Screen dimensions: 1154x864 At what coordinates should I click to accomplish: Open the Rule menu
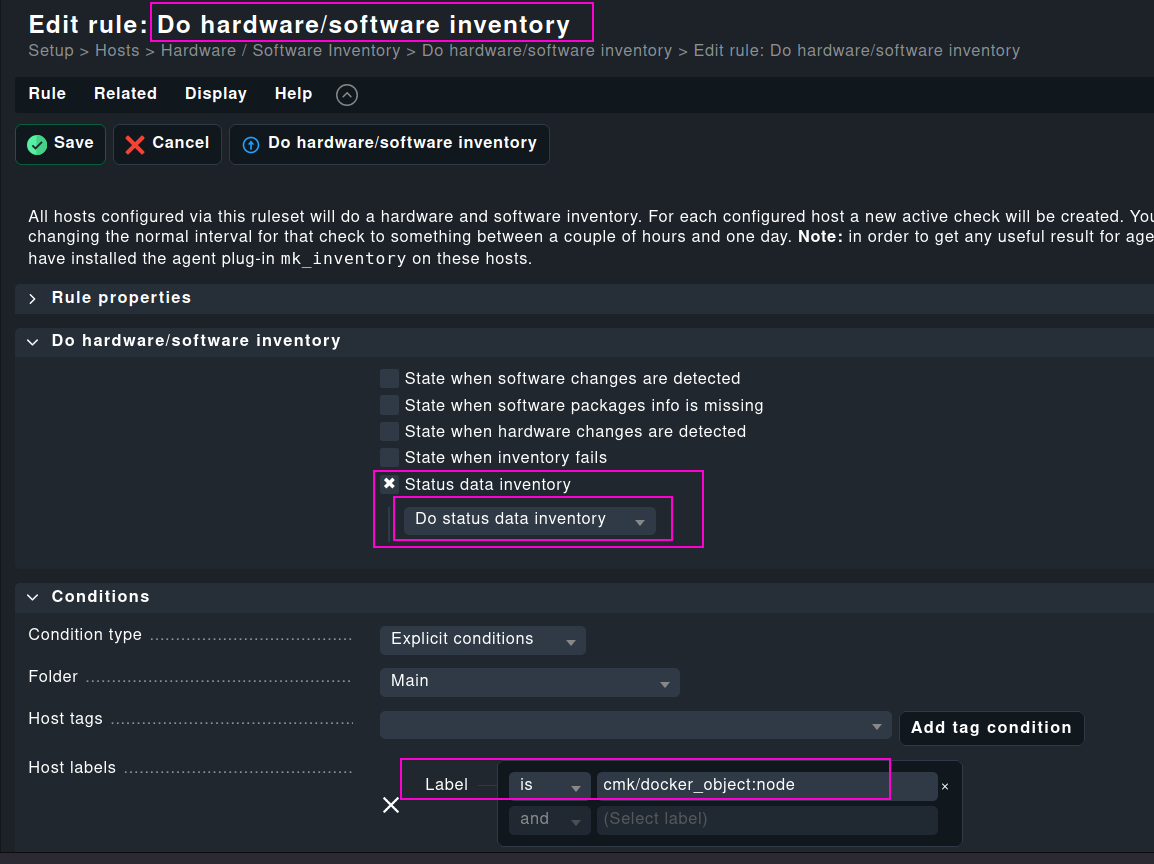(46, 93)
